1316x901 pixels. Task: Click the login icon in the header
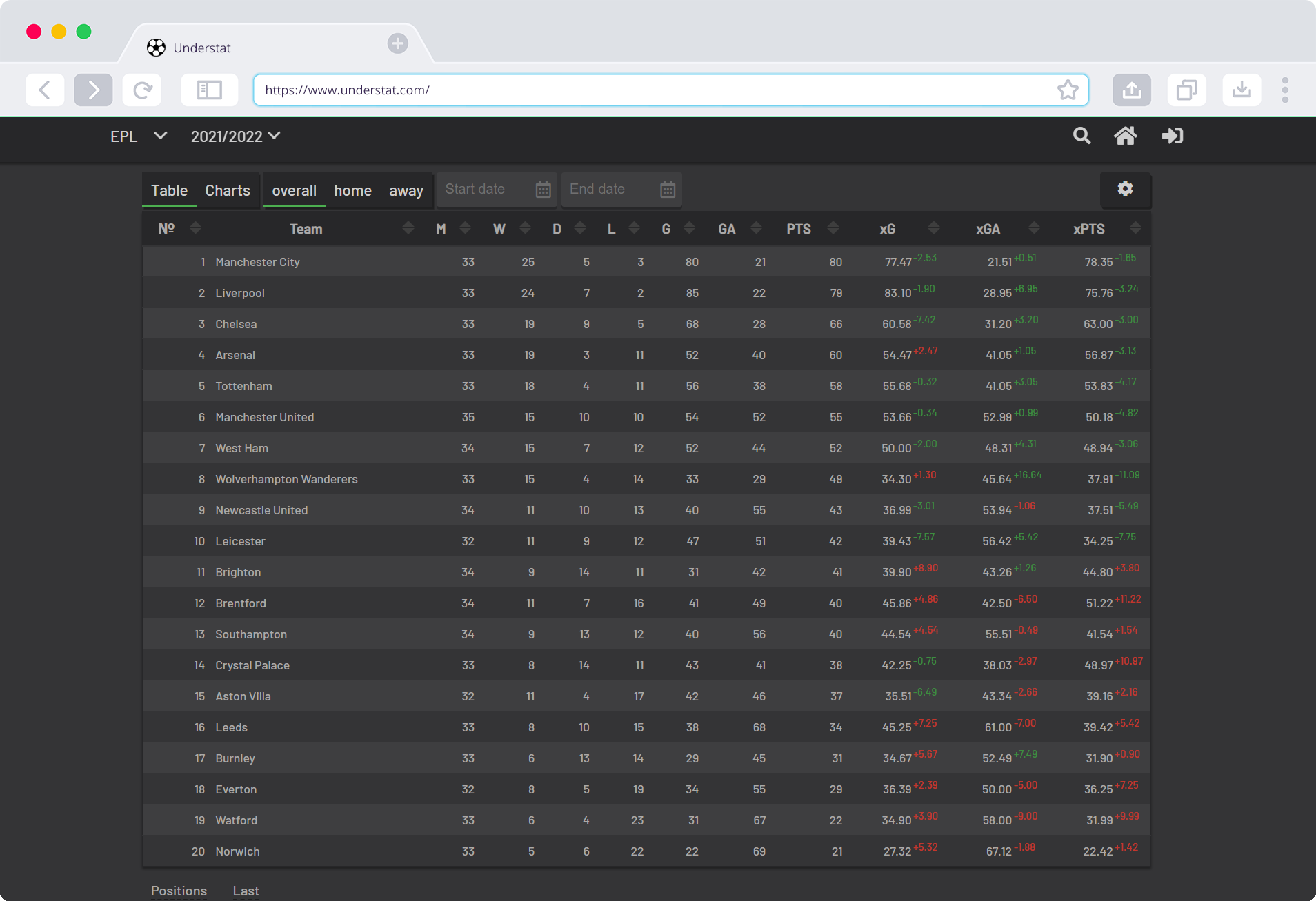(1172, 136)
